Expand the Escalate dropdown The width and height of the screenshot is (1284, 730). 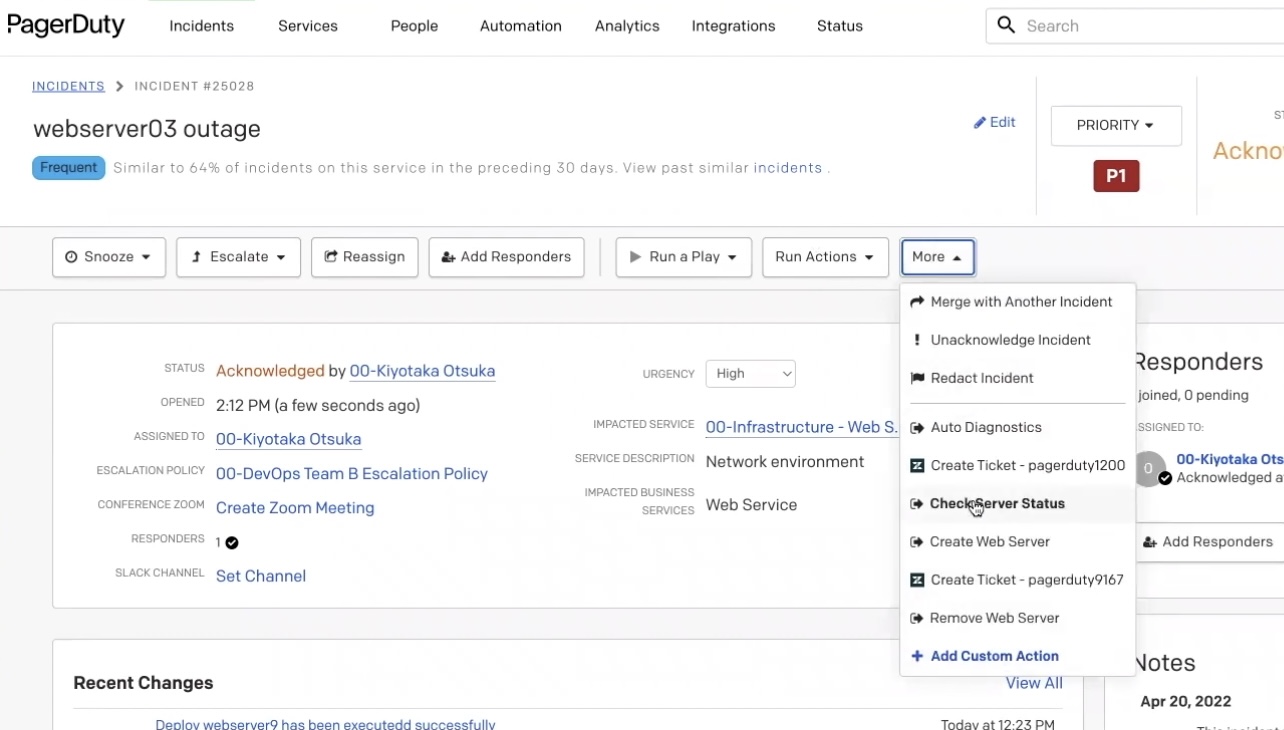point(238,257)
